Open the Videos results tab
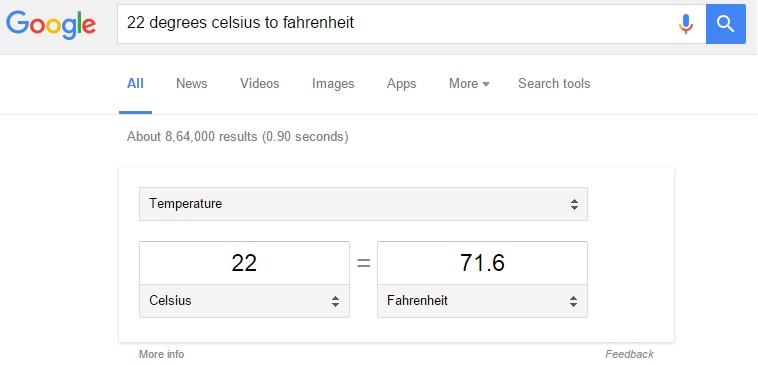758x365 pixels. (x=260, y=84)
